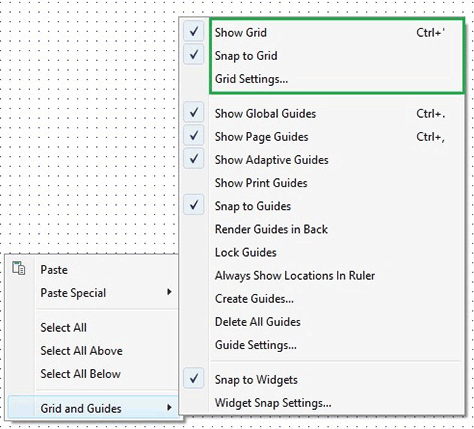Uncheck the Show Grid checkmark
The width and height of the screenshot is (474, 429).
pos(194,32)
